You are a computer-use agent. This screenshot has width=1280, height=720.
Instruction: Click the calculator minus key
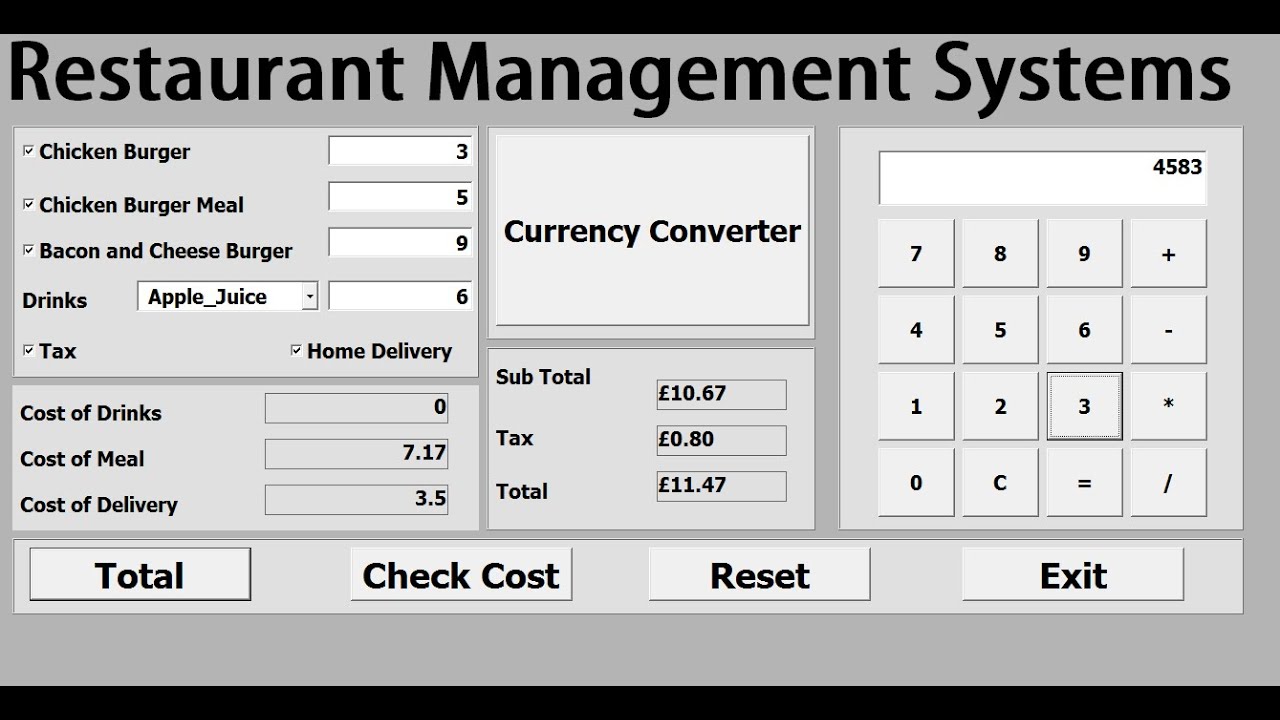(1168, 330)
